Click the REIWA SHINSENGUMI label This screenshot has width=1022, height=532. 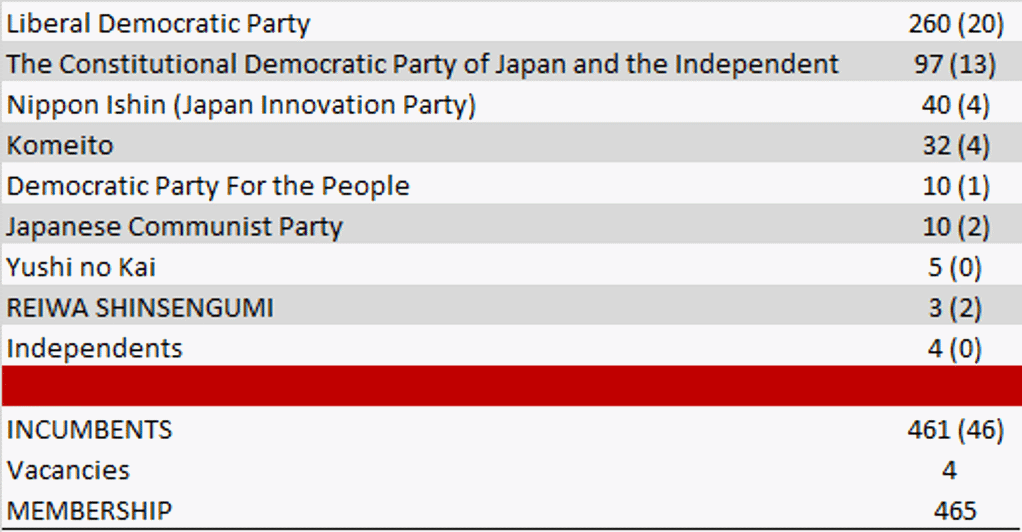(140, 309)
